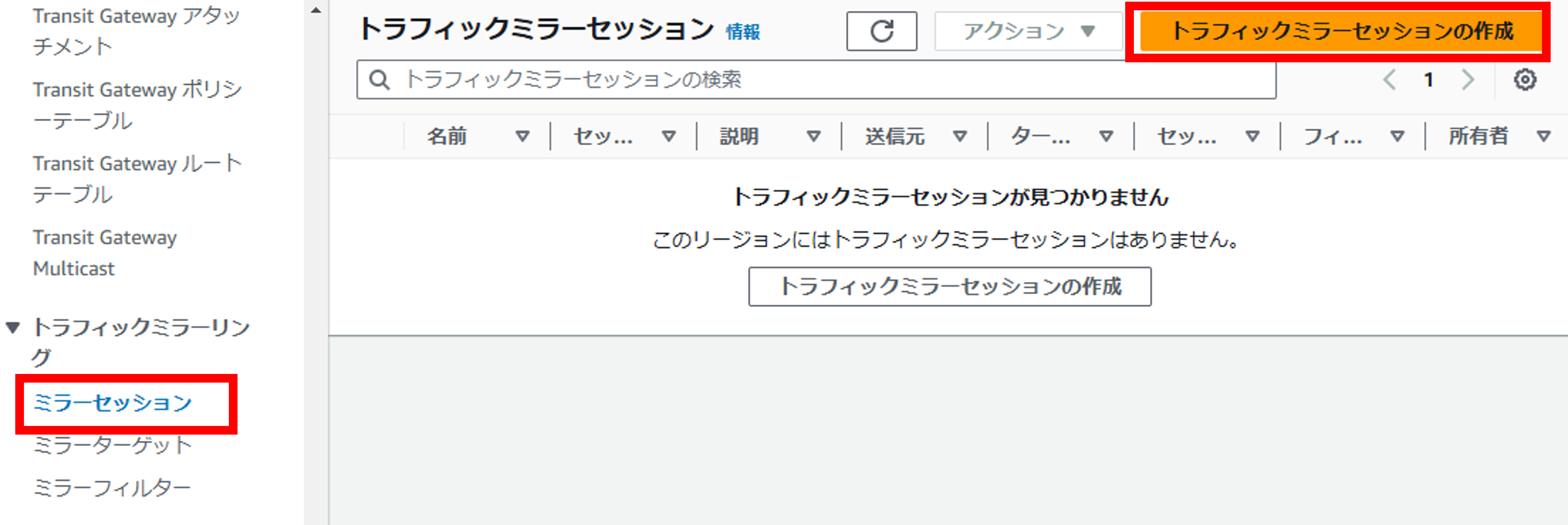
Task: Open the アクション dropdown
Action: (1028, 31)
